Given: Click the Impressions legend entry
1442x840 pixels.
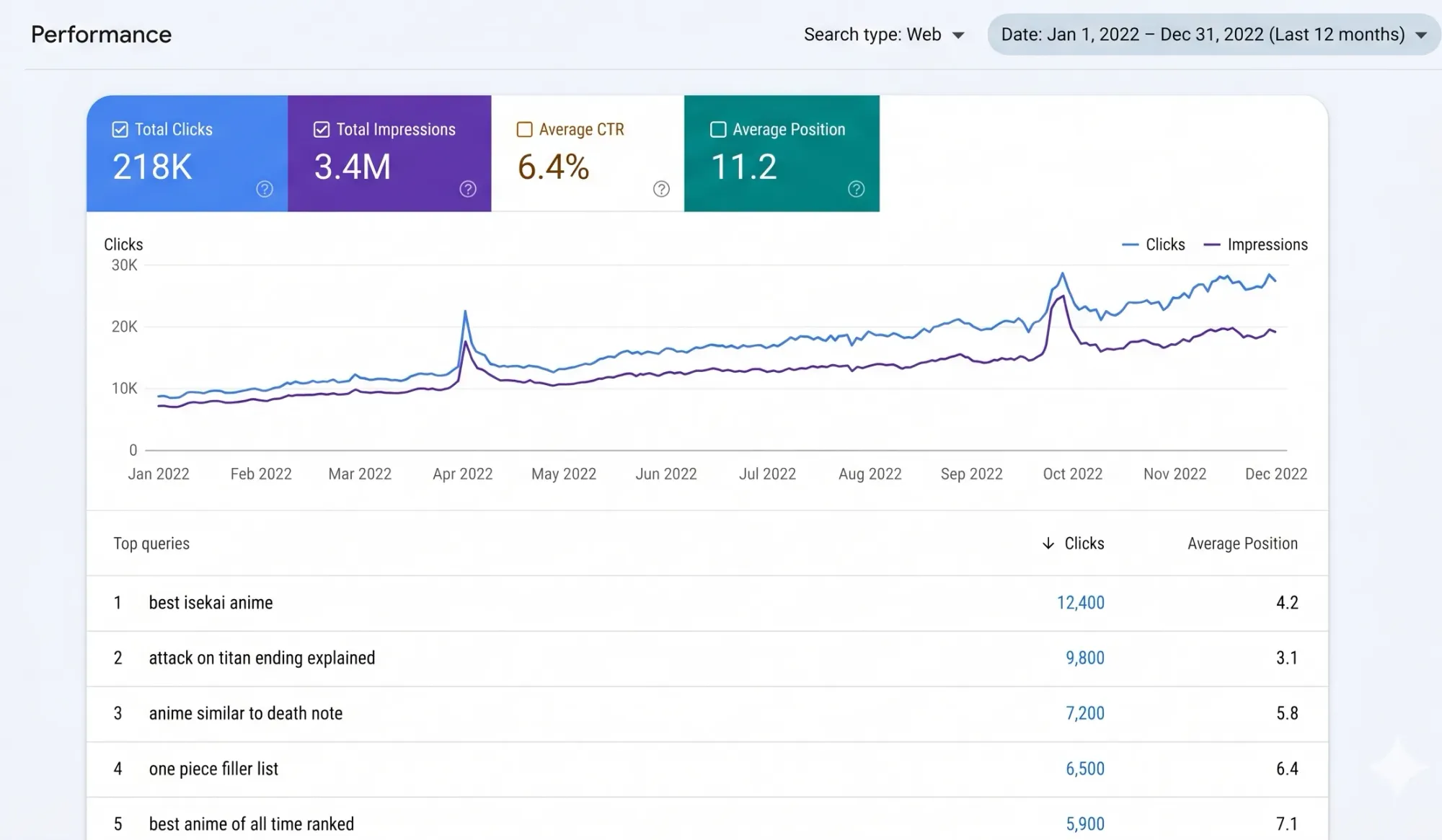Looking at the screenshot, I should click(1267, 245).
